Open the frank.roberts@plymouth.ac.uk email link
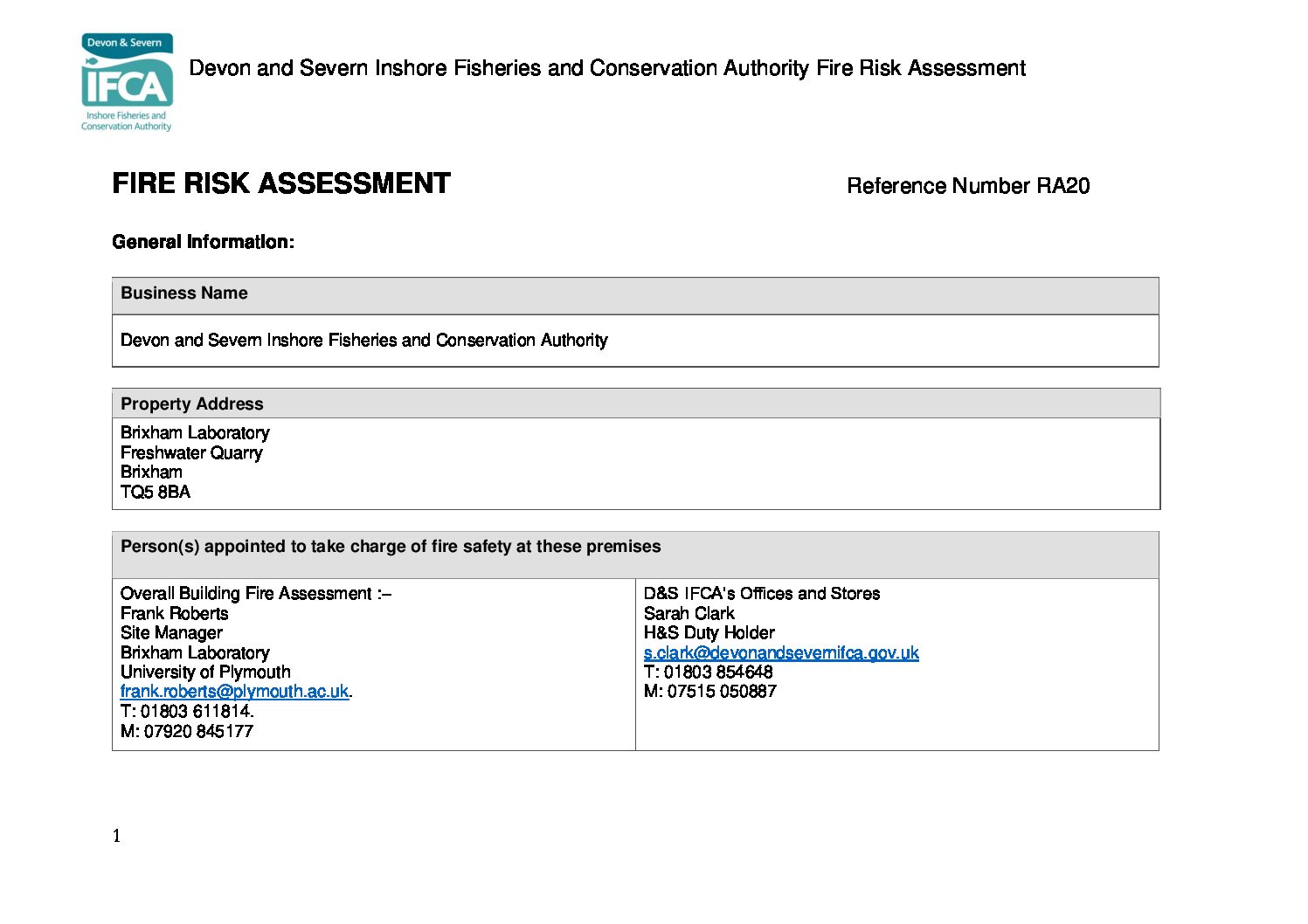Image resolution: width=1308 pixels, height=924 pixels. point(234,692)
